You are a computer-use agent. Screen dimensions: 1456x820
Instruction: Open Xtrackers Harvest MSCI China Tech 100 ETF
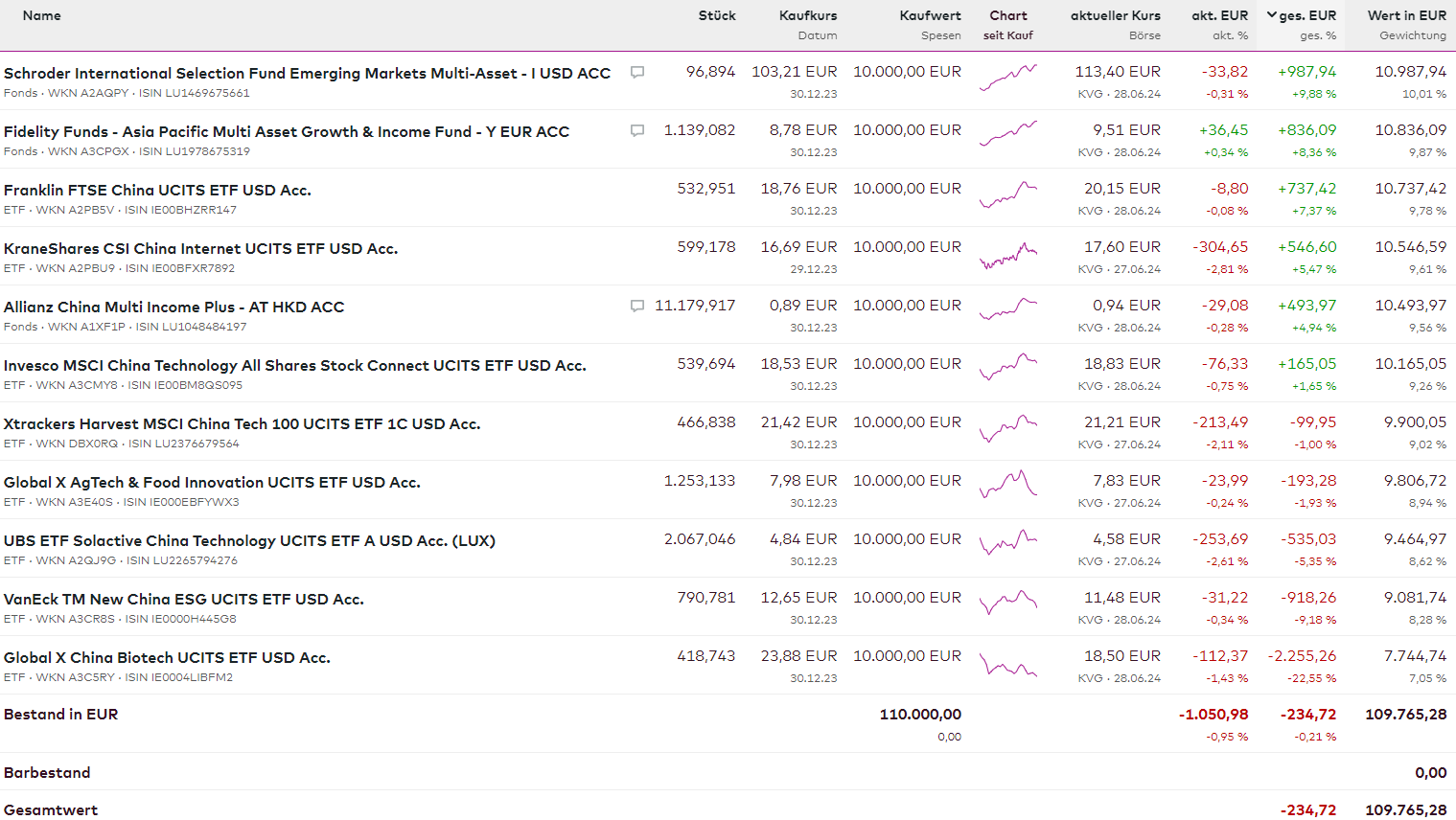click(242, 424)
